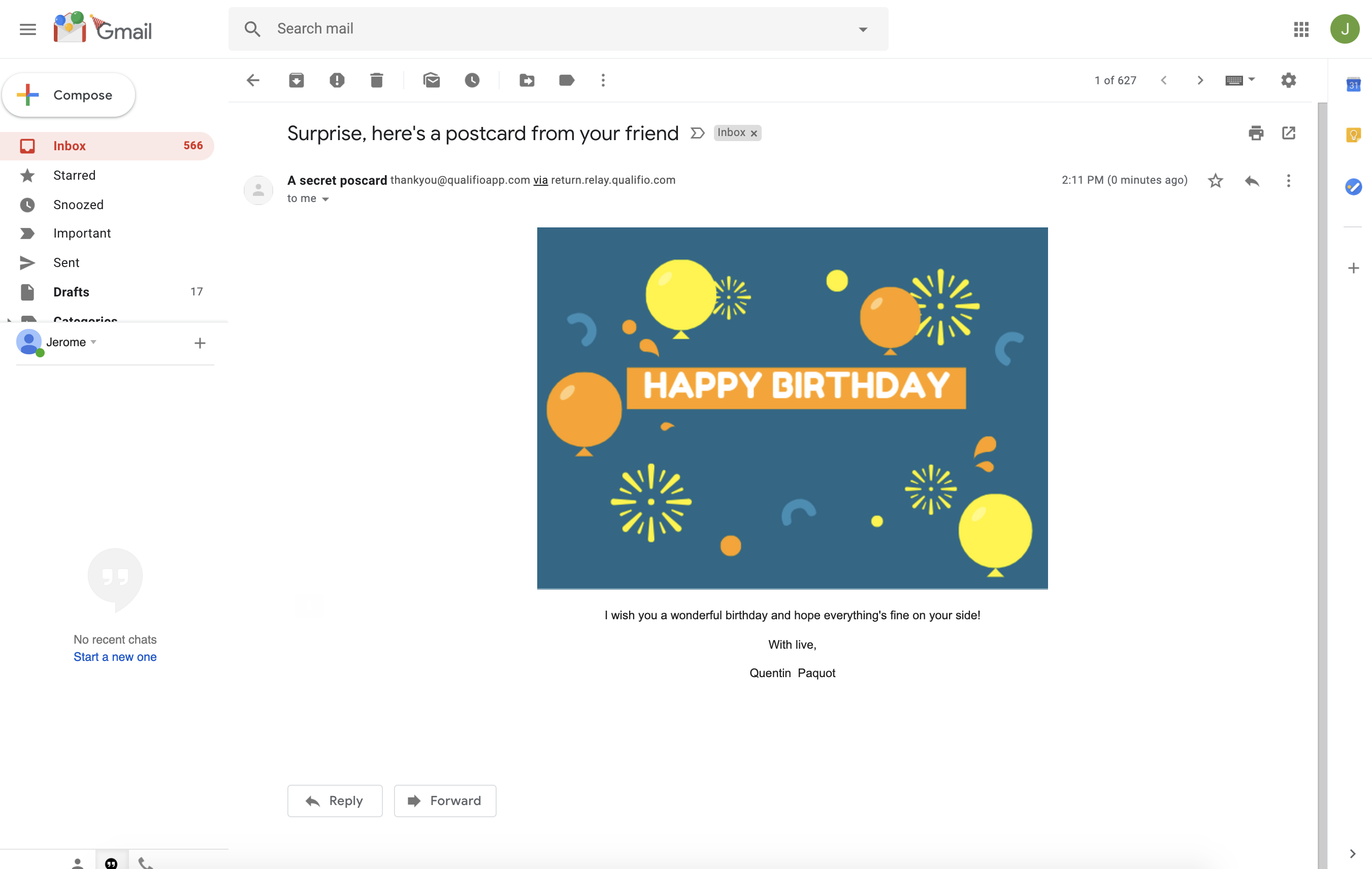
Task: Delete this email with trash icon
Action: (377, 80)
